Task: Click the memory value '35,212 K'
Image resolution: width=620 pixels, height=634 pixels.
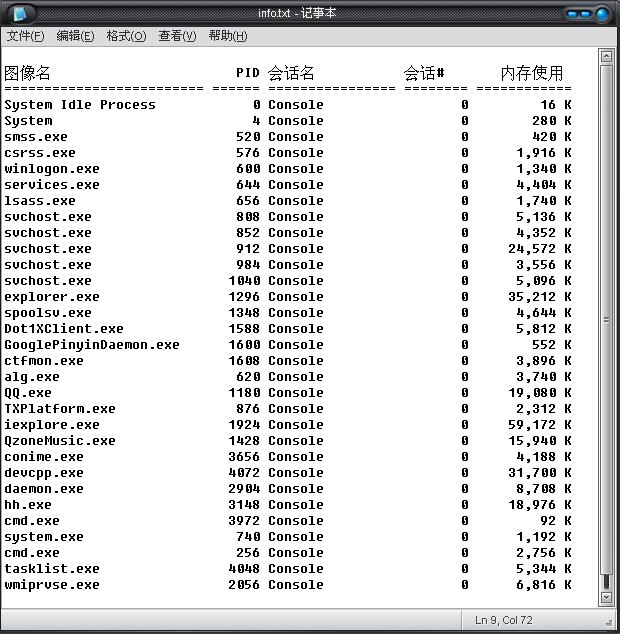Action: [x=540, y=297]
